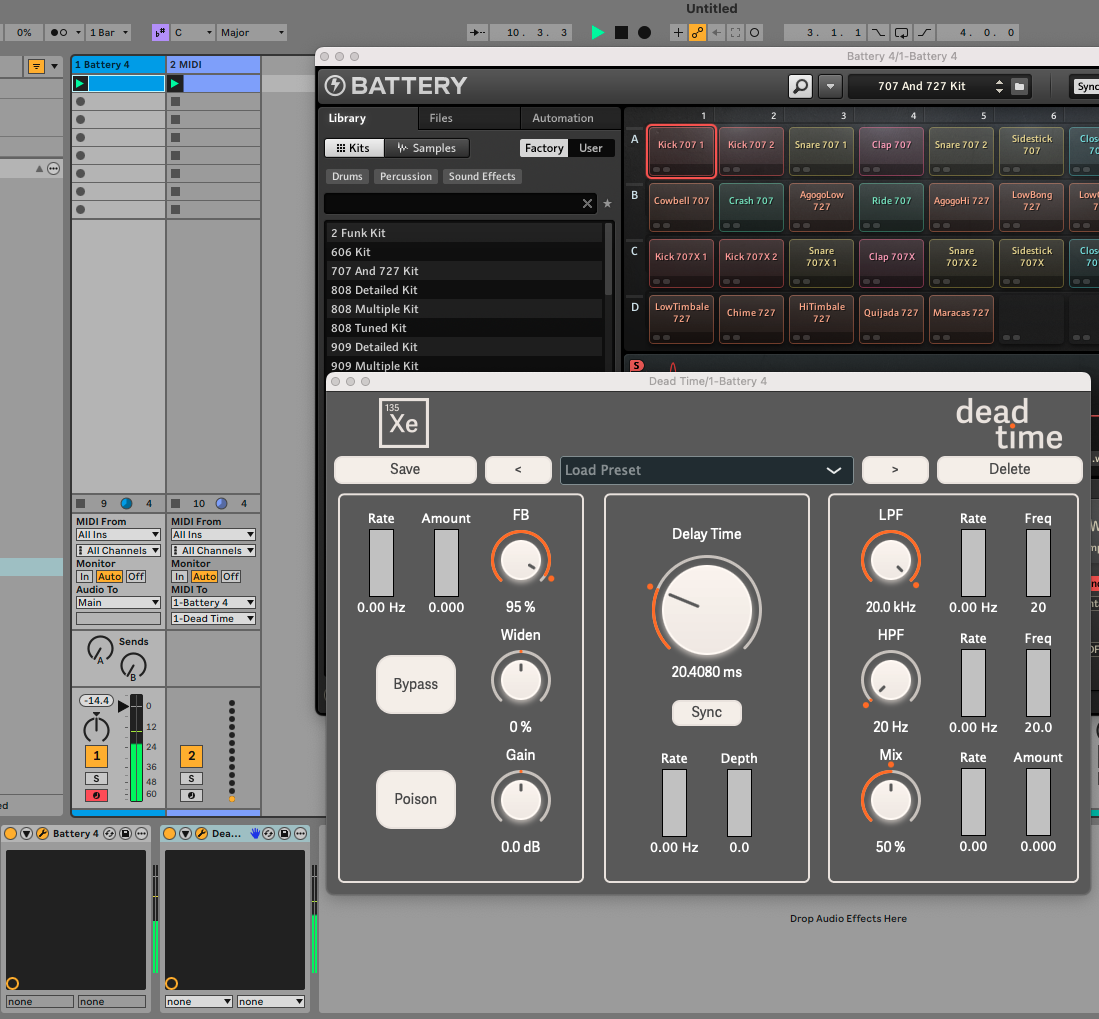The image size is (1099, 1019).
Task: Open track 1 Audio To Main dropdown
Action: [118, 603]
